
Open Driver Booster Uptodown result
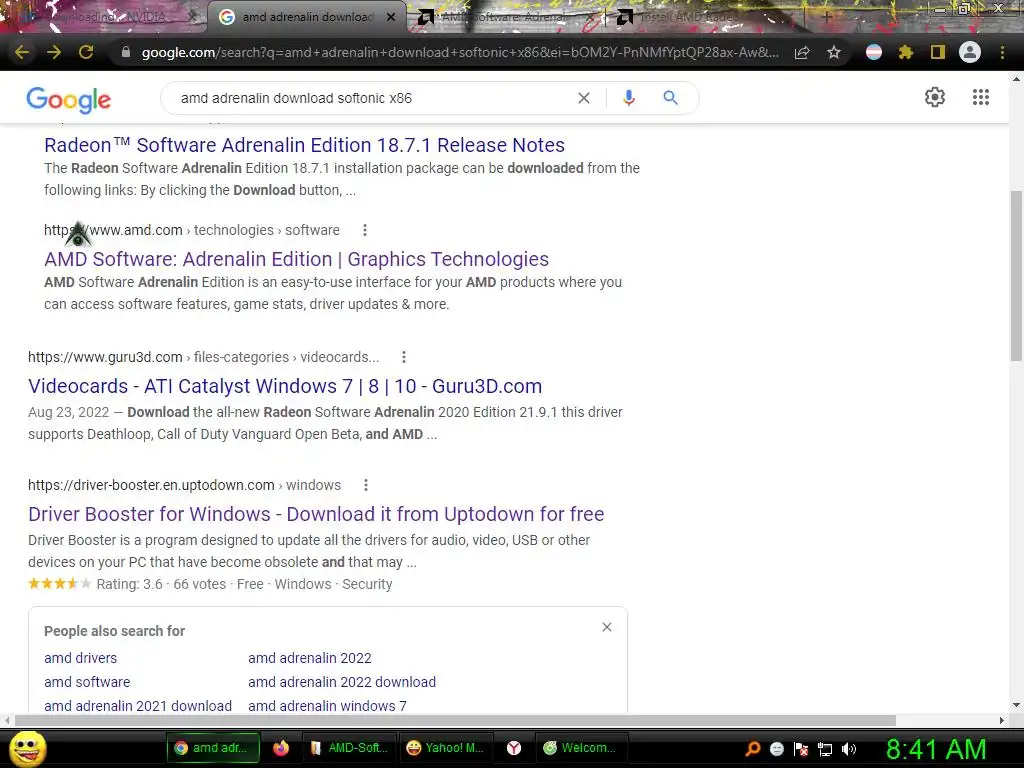pyautogui.click(x=316, y=514)
